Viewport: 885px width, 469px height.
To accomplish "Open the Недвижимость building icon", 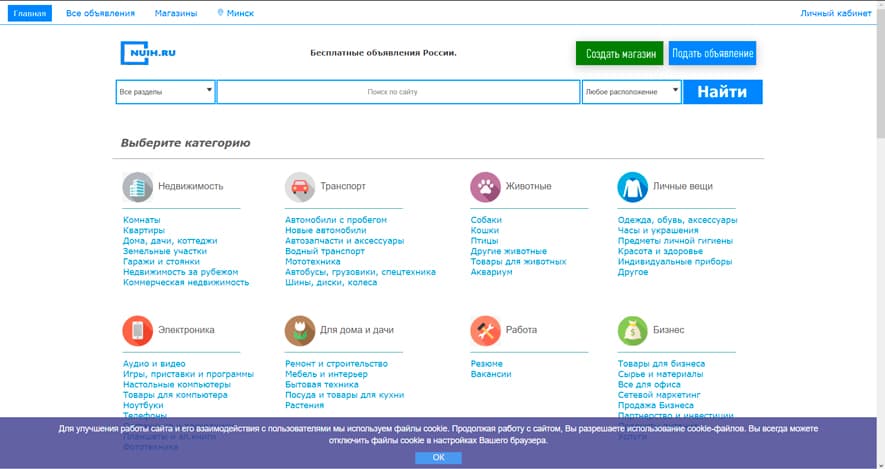I will click(x=138, y=187).
